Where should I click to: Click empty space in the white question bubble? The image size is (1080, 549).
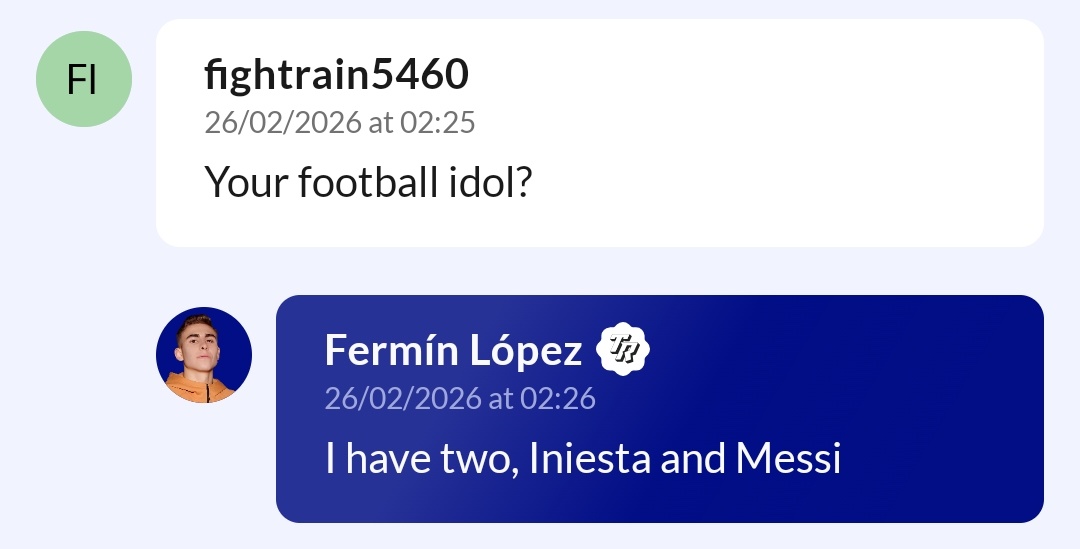pos(800,130)
